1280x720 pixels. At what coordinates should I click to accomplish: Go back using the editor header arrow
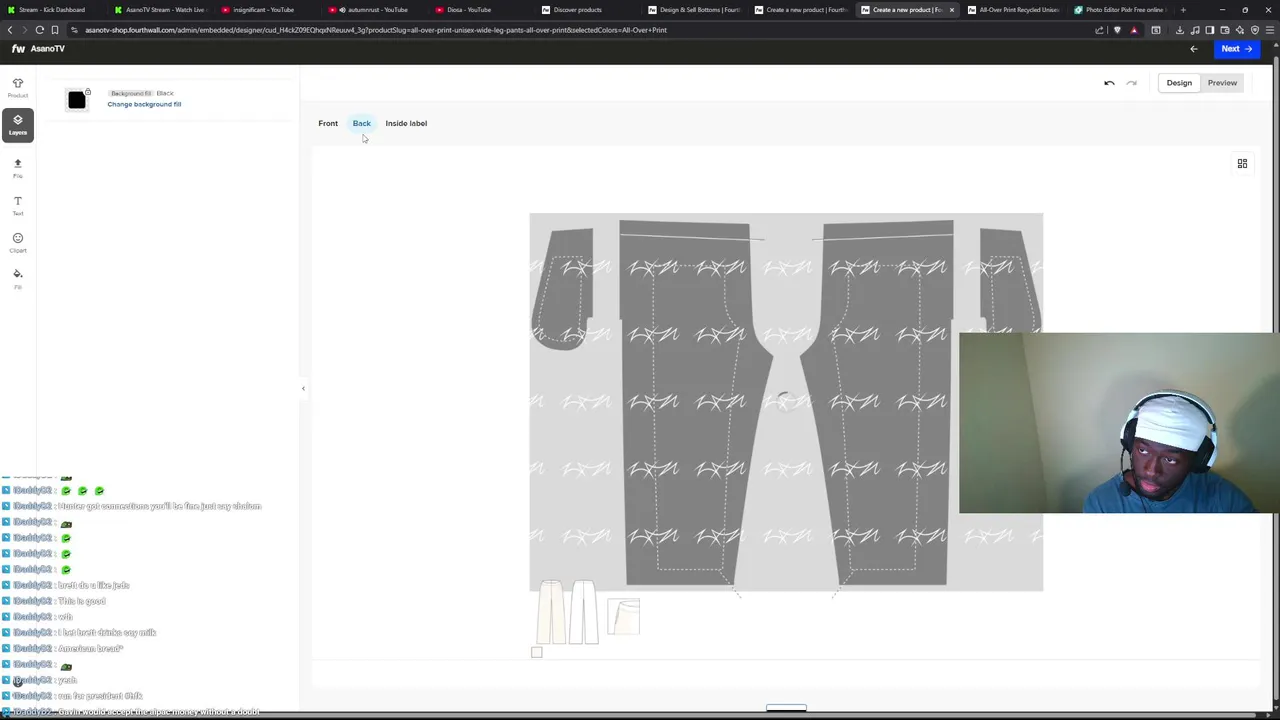tap(1193, 49)
